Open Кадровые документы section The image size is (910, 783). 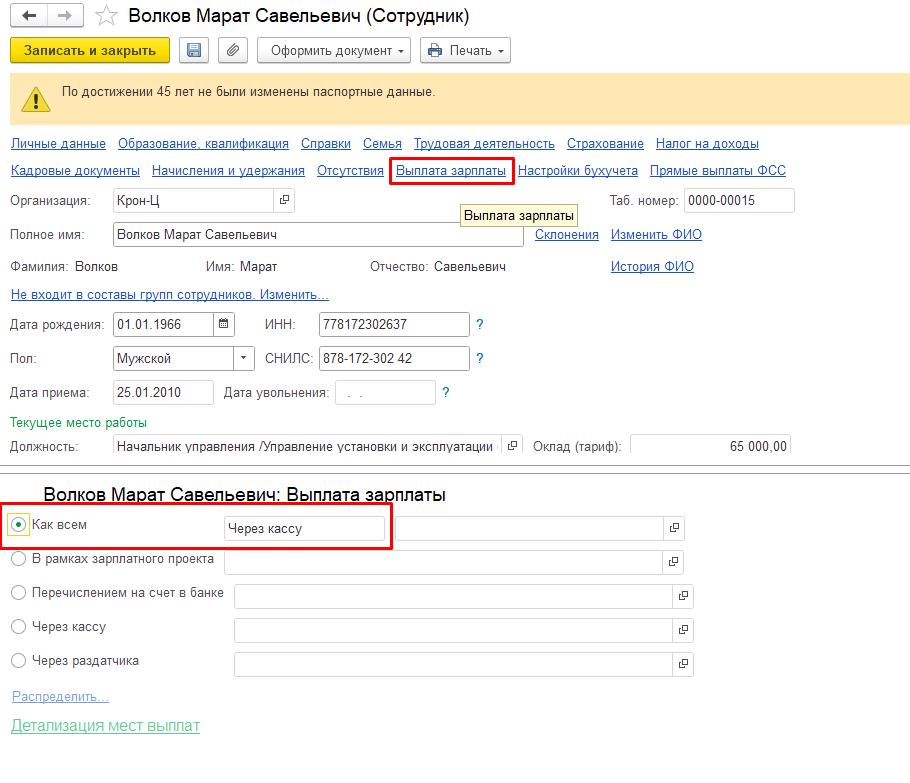coord(75,171)
